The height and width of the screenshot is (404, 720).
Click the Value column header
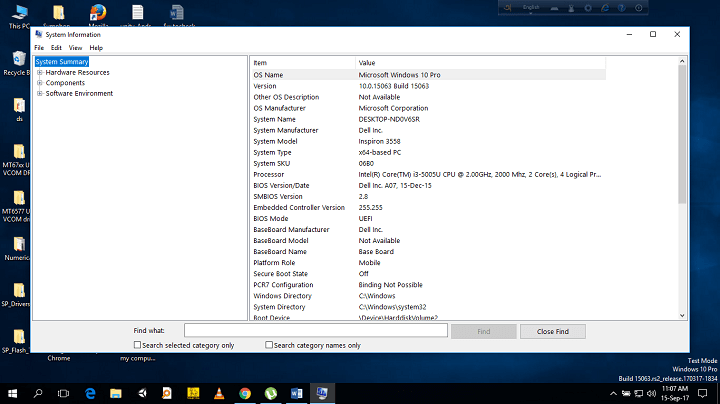coord(480,63)
